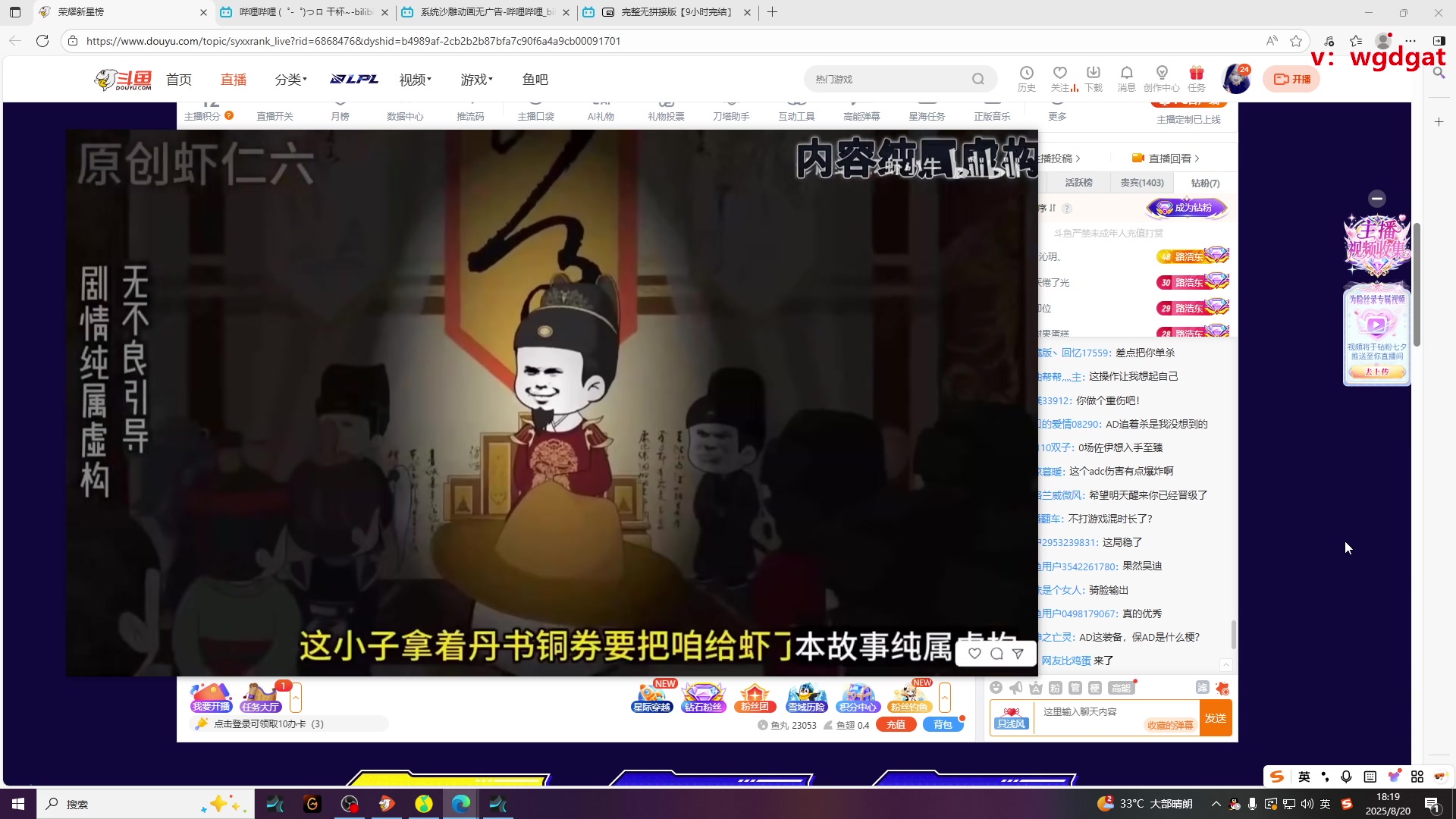Expand arrow beside 粉丝钓鱼
The width and height of the screenshot is (1456, 819).
(x=945, y=697)
